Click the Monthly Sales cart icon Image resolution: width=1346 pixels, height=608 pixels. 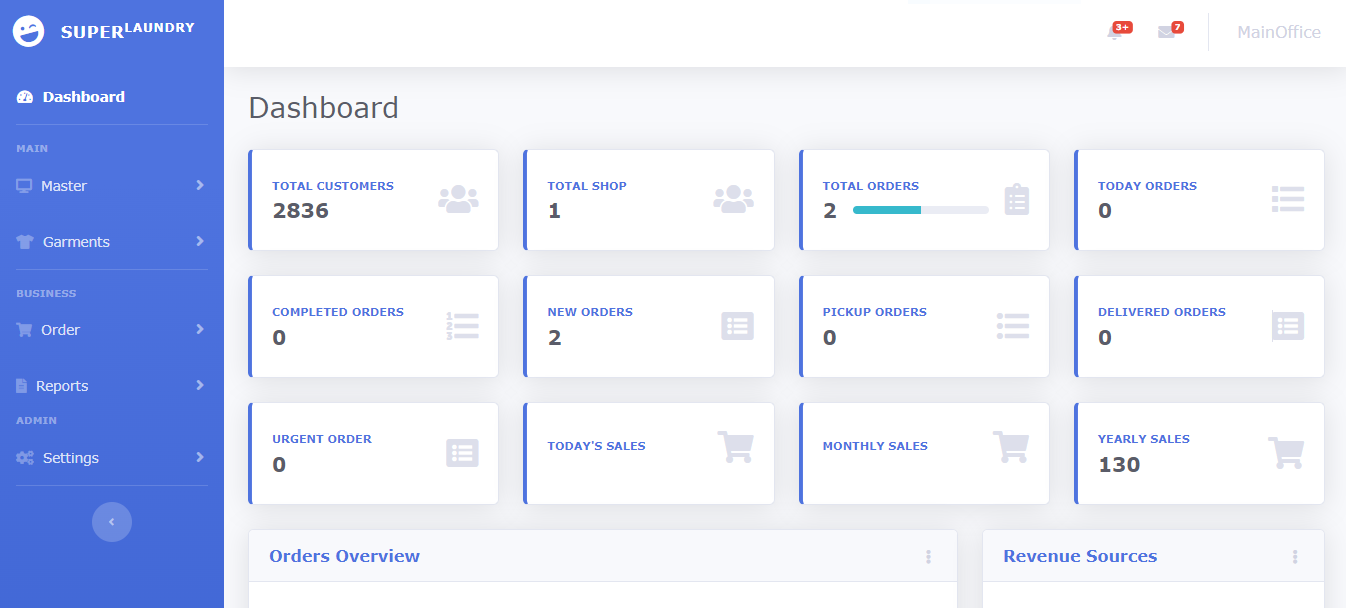click(x=1010, y=446)
